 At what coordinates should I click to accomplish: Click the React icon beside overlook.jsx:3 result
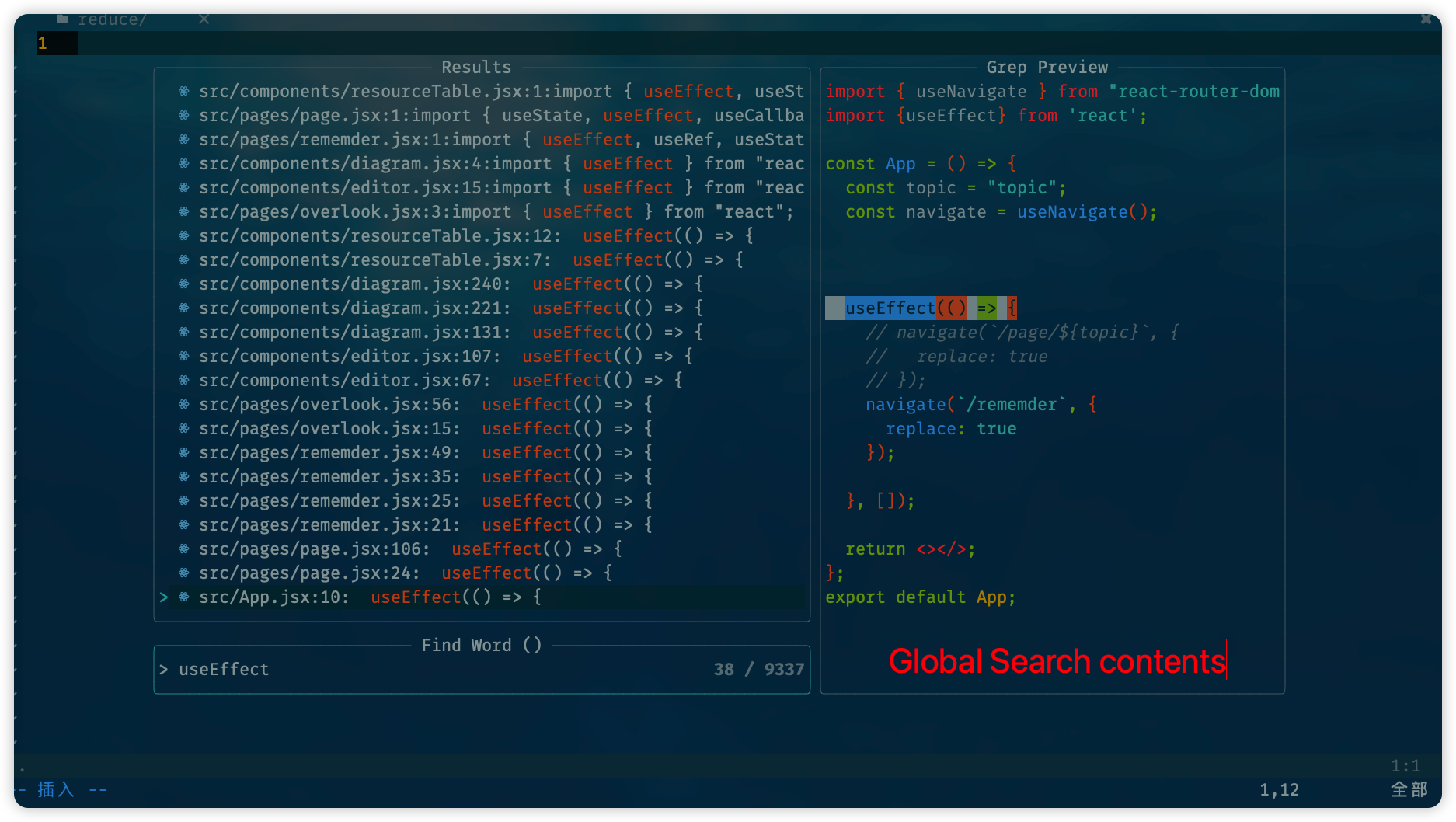tap(184, 211)
